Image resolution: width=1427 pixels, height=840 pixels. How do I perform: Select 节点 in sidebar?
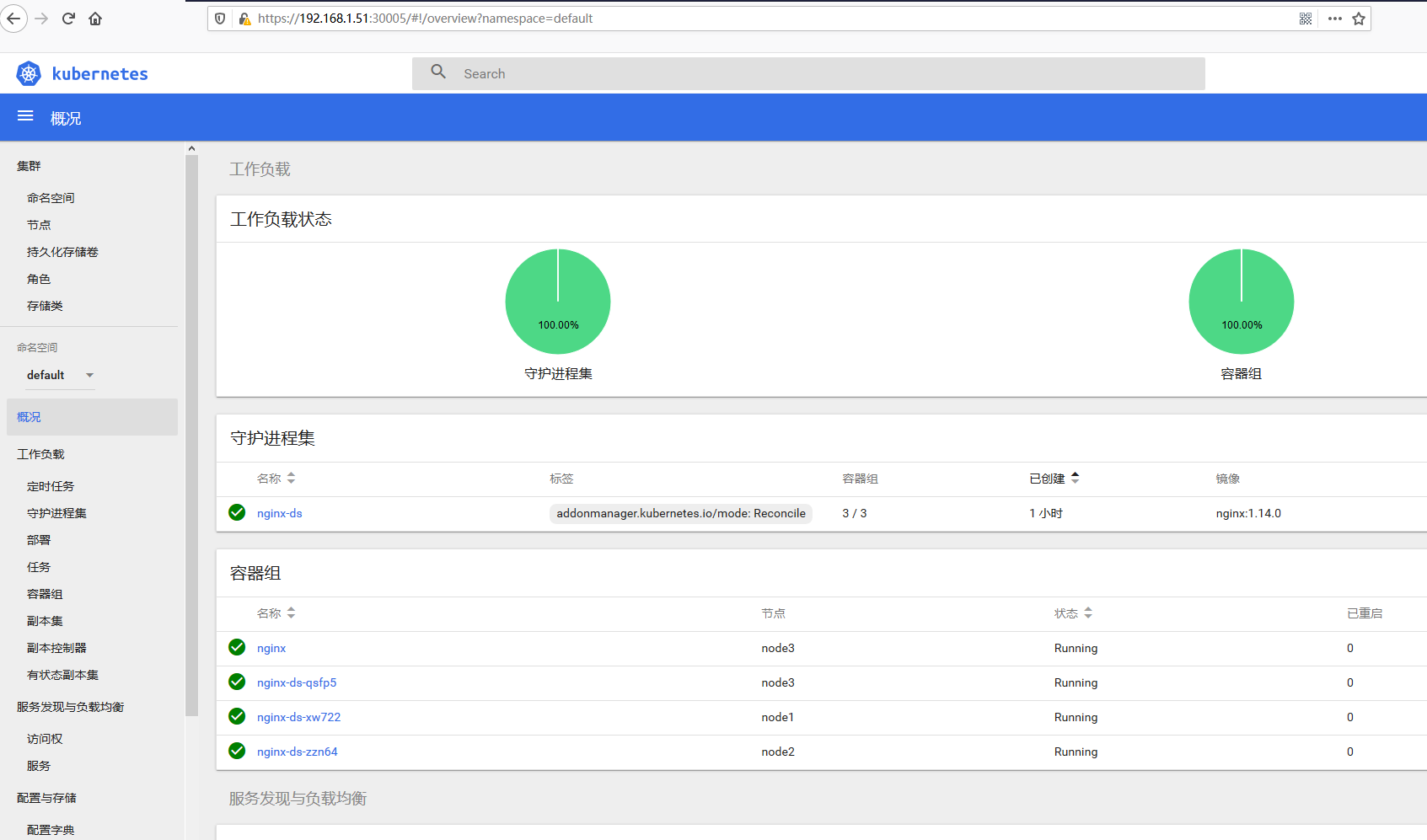[x=39, y=225]
